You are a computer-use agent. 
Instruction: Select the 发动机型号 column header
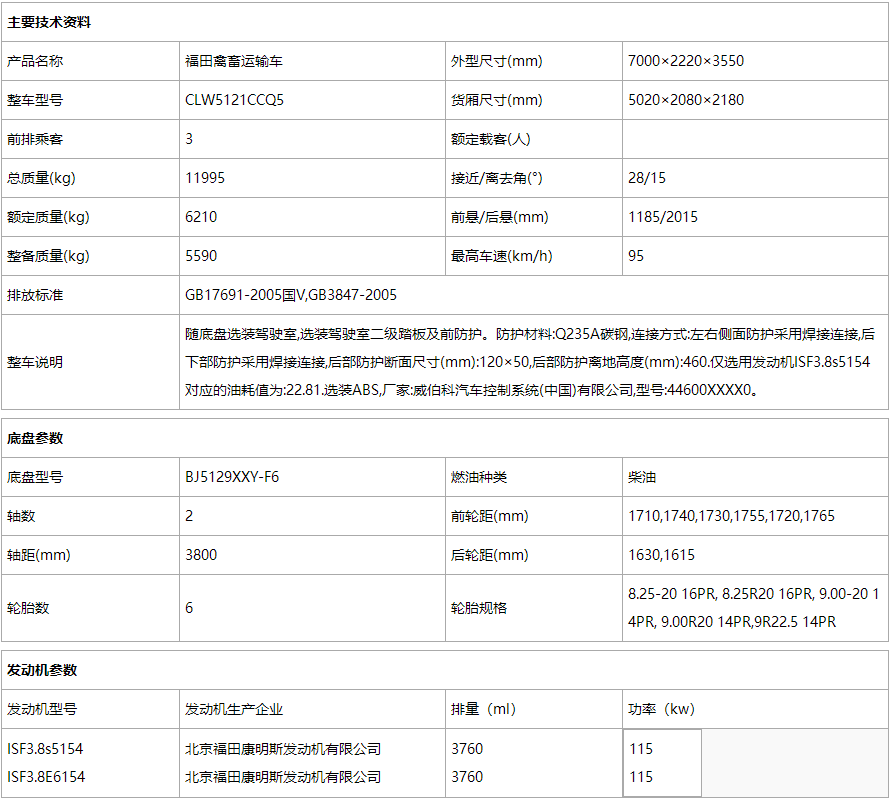coord(42,709)
